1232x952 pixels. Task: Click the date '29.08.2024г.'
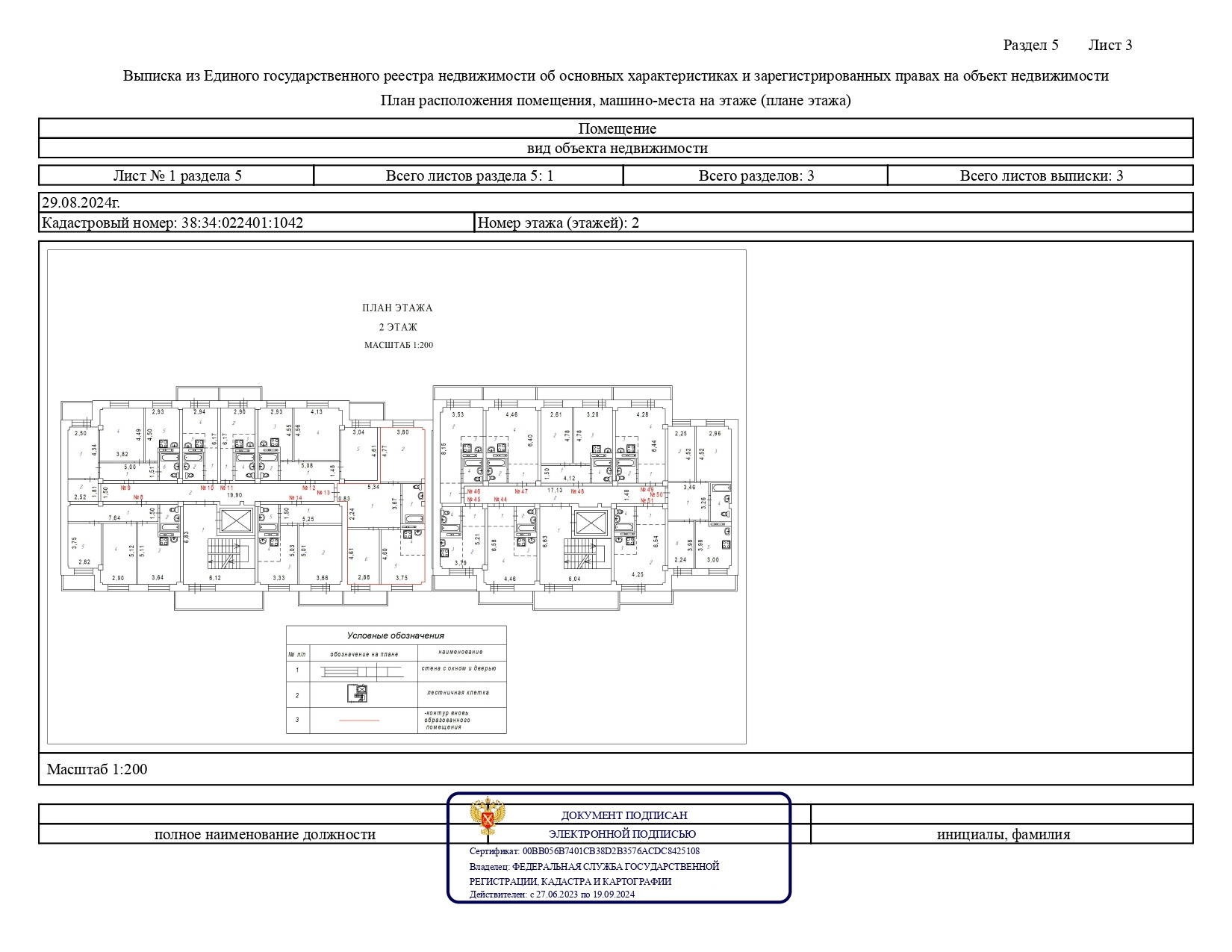[81, 203]
